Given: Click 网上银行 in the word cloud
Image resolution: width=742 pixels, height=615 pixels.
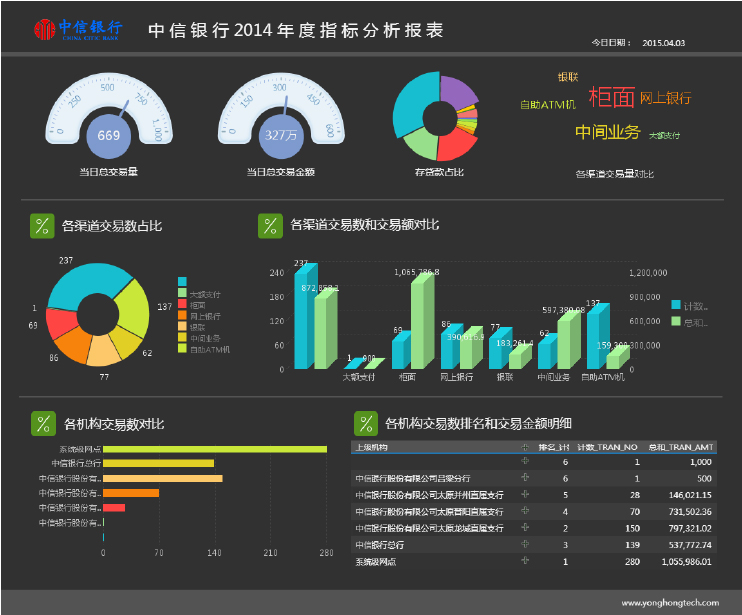Looking at the screenshot, I should (x=665, y=98).
